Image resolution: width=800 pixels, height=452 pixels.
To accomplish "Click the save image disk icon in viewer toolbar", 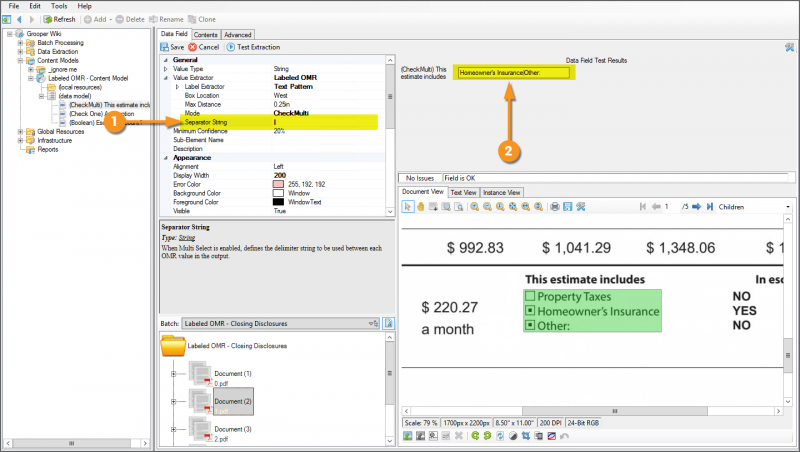I will point(567,207).
